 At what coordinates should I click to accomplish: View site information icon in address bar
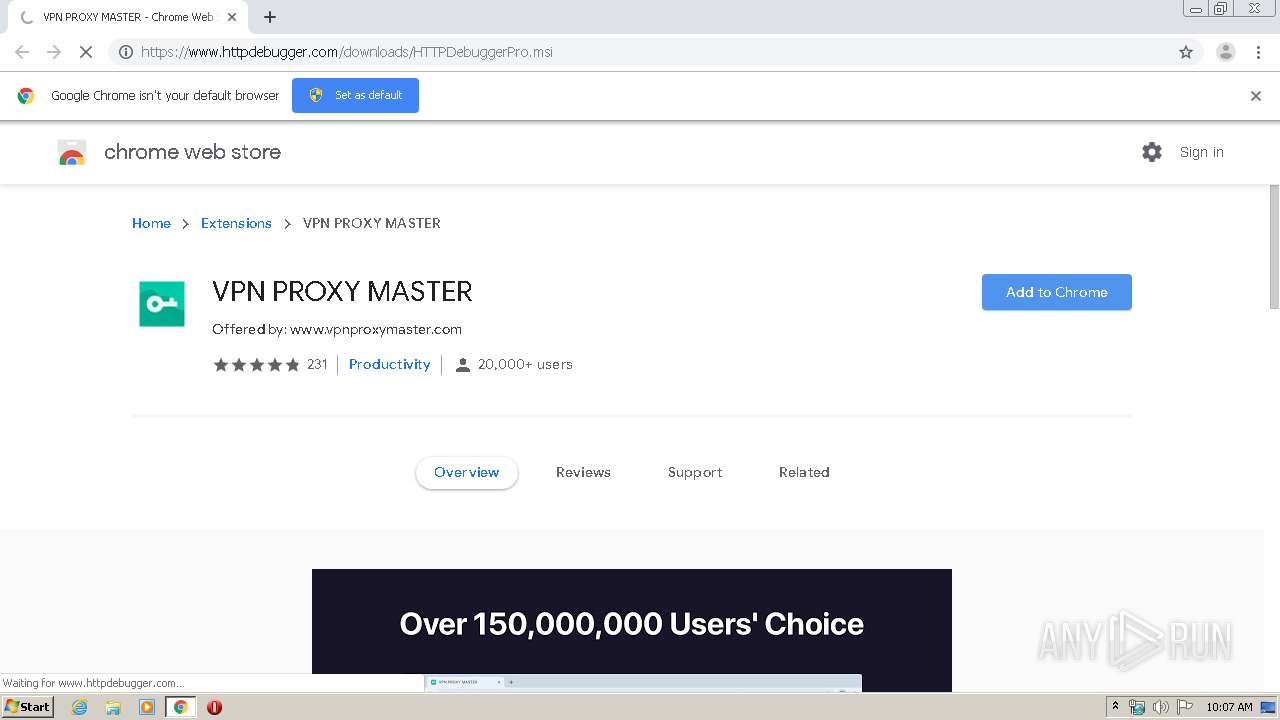coord(126,52)
